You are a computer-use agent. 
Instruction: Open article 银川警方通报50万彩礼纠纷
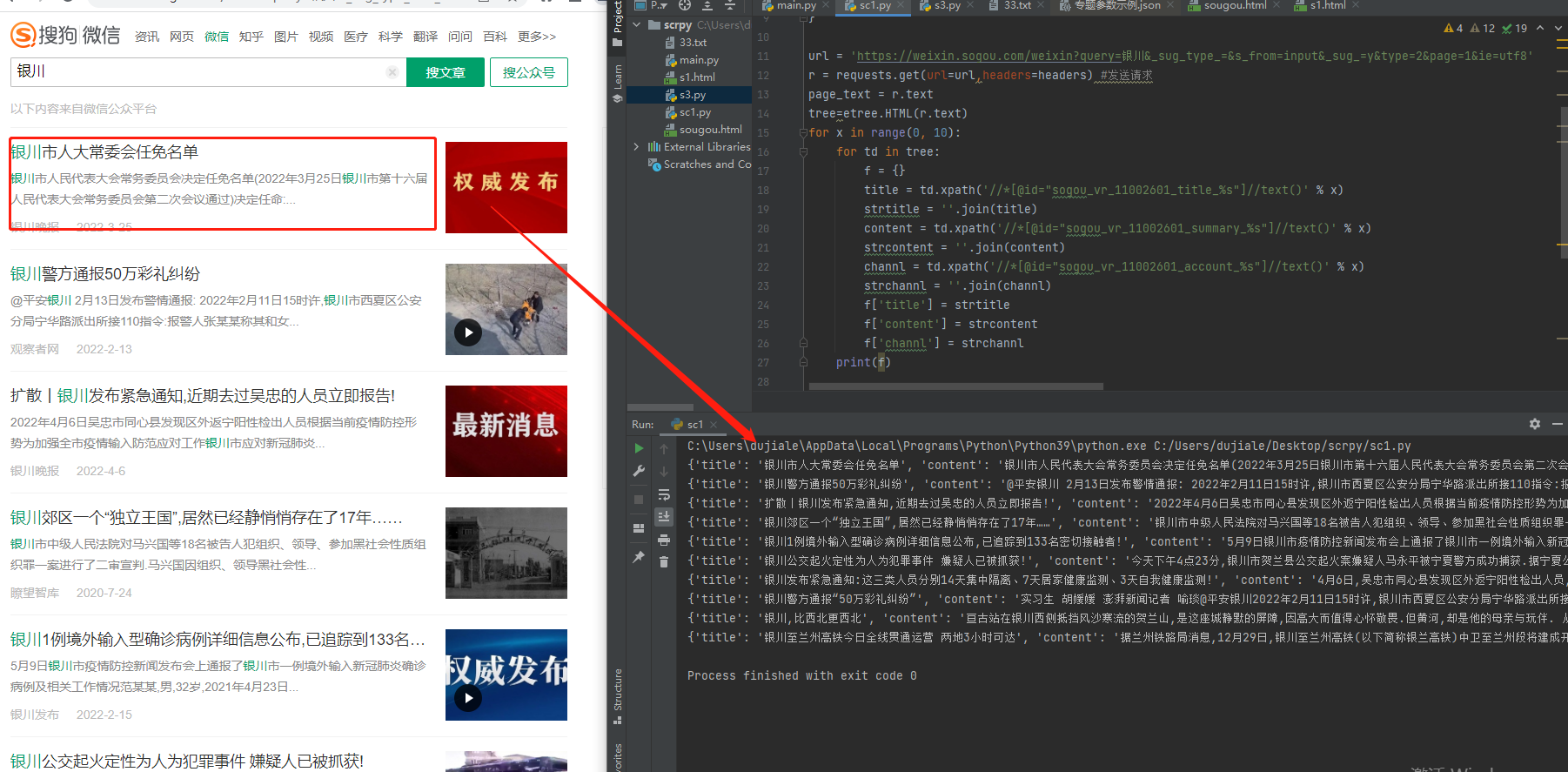pos(105,274)
